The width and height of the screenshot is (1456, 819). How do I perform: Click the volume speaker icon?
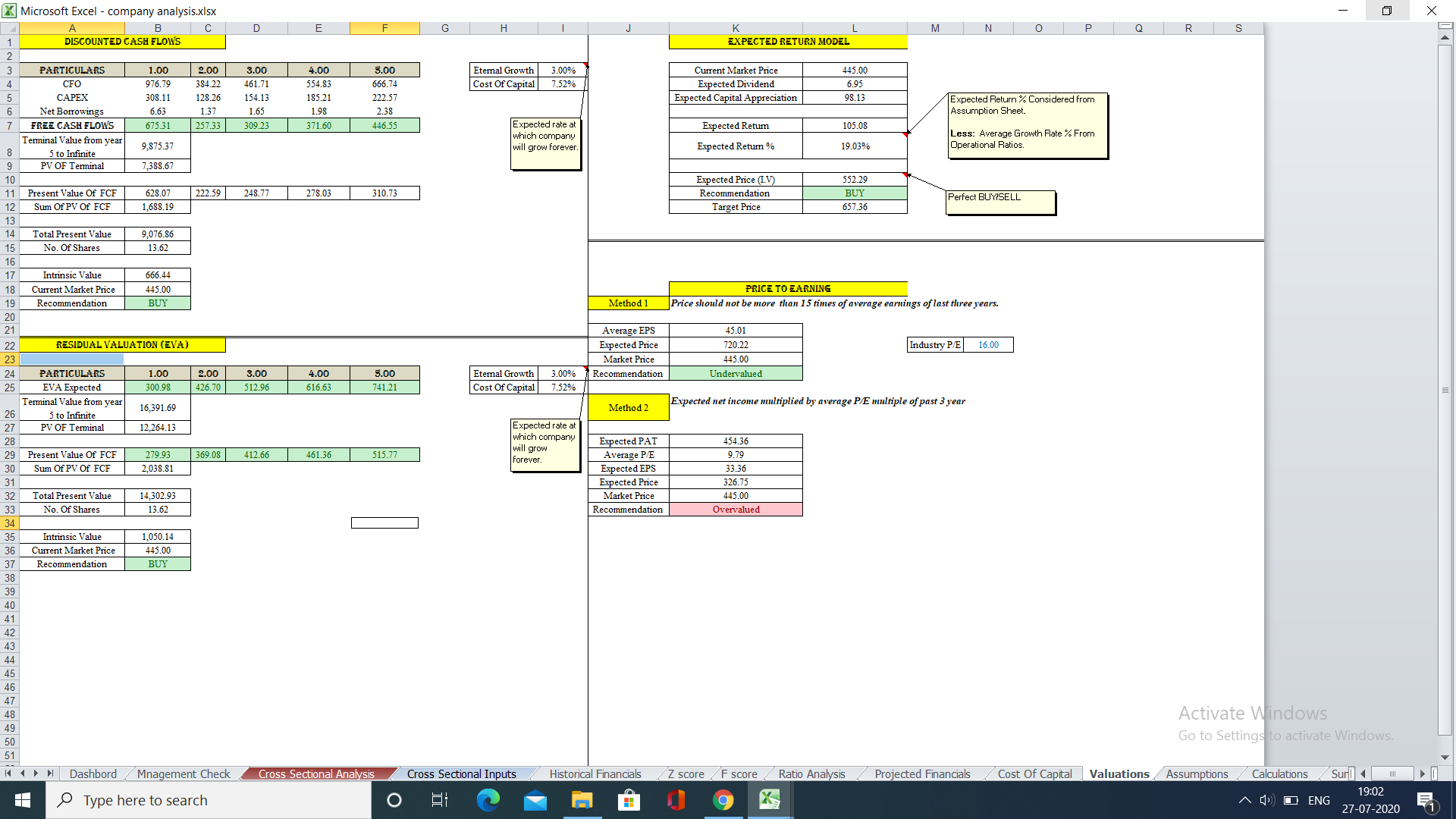point(1267,800)
